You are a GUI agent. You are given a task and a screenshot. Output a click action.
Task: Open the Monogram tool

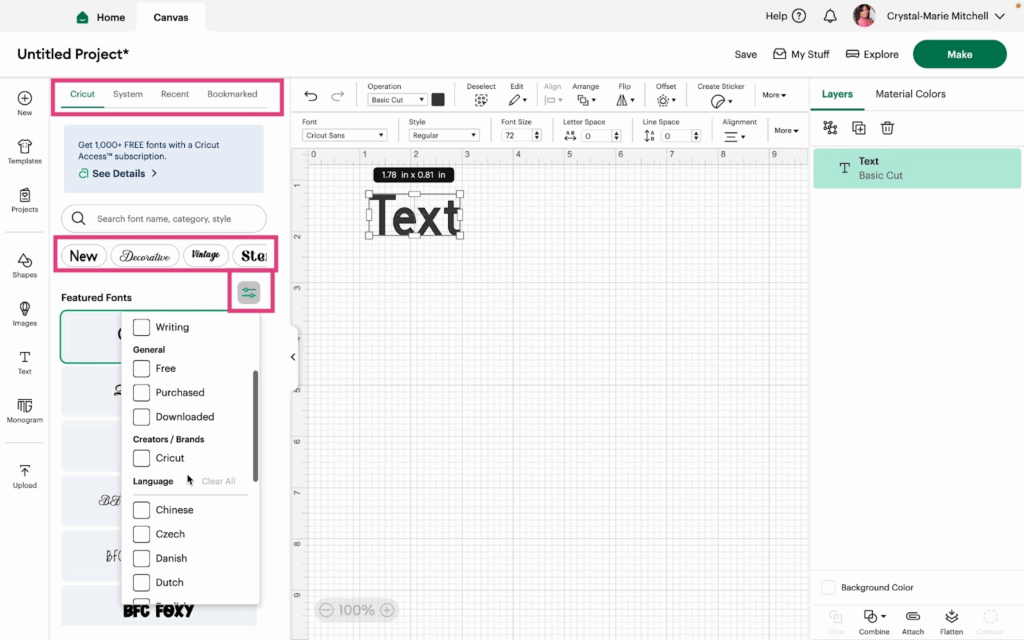click(x=25, y=406)
